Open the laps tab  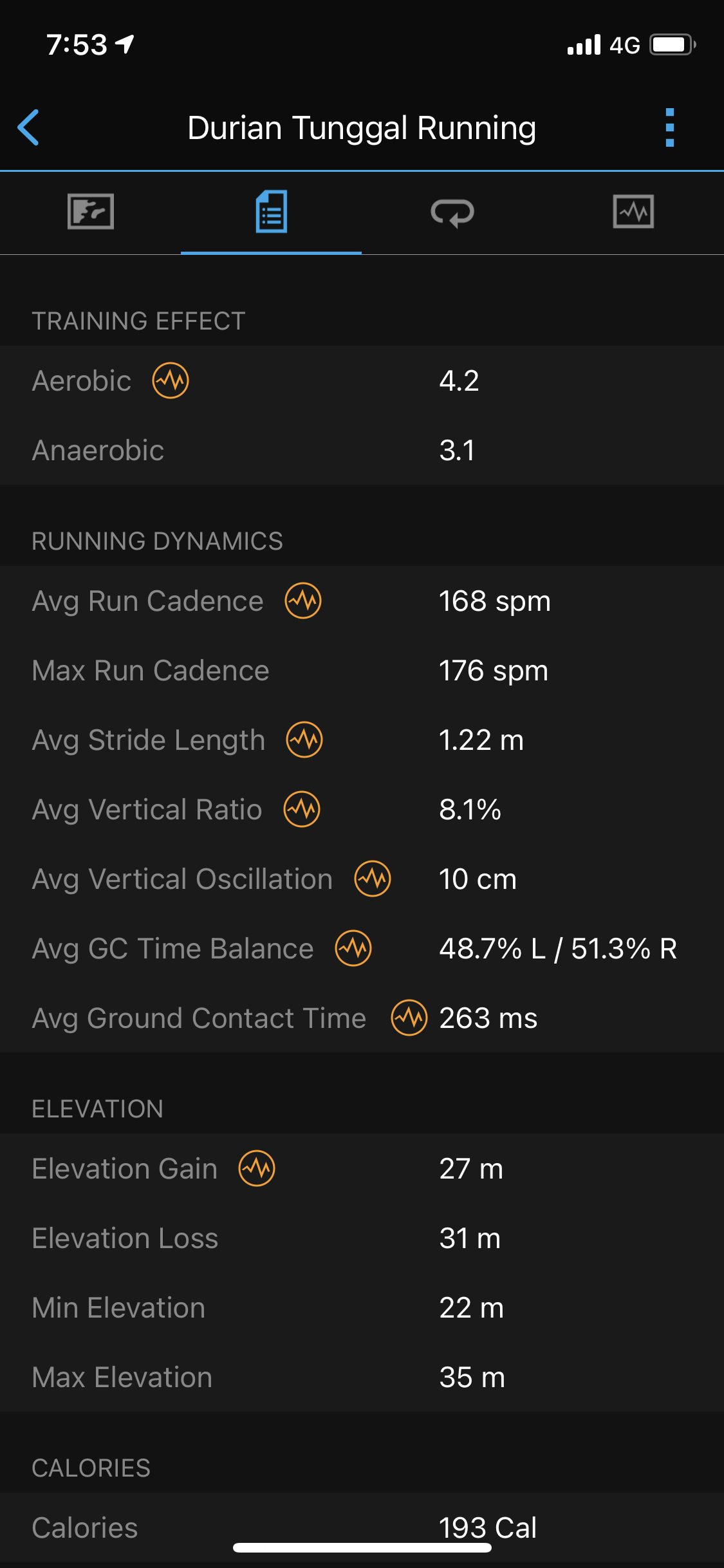coord(452,212)
